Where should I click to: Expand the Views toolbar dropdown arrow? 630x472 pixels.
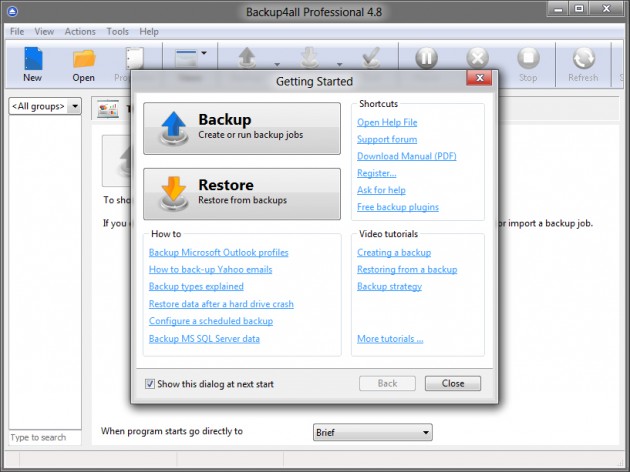click(x=203, y=54)
